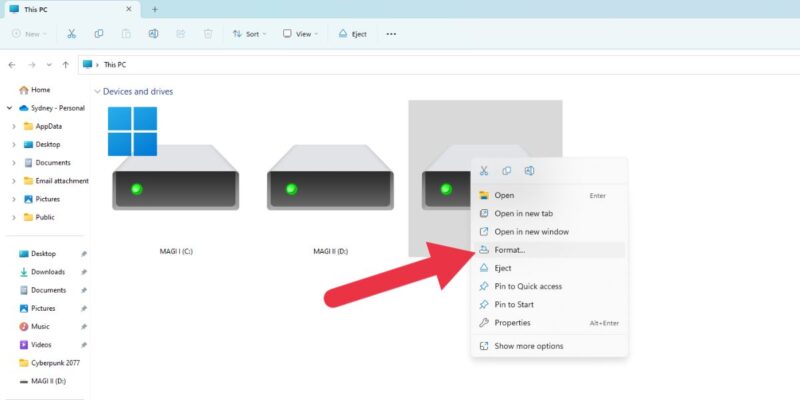Expand the Public folder

click(14, 217)
